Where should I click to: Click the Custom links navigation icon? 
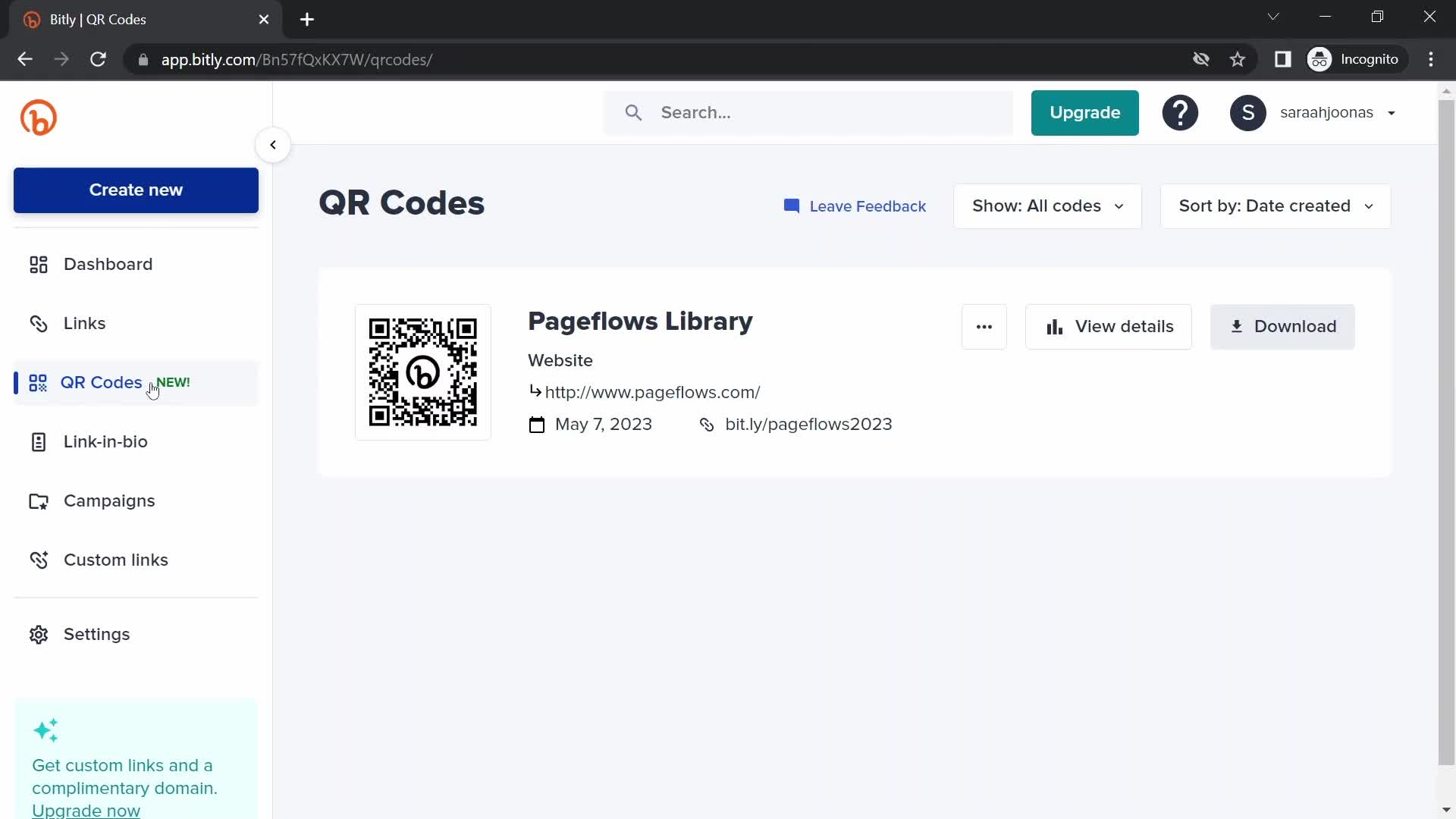pos(38,559)
